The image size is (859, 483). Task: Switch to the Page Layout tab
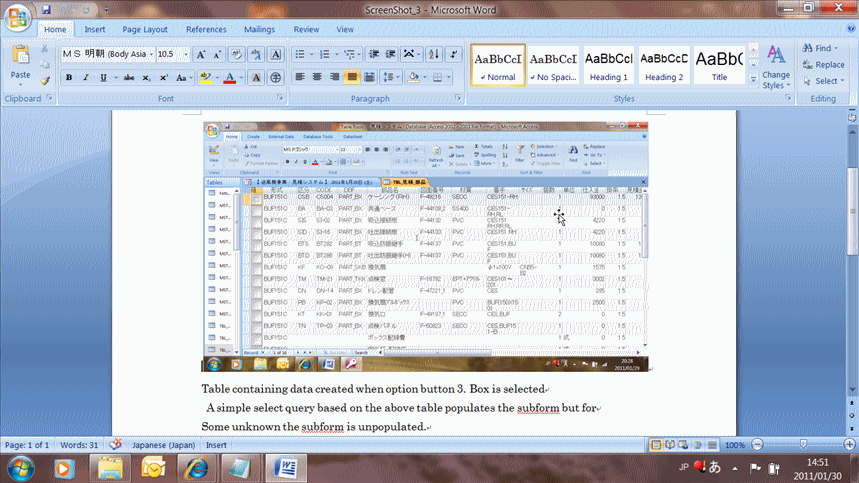click(x=145, y=30)
